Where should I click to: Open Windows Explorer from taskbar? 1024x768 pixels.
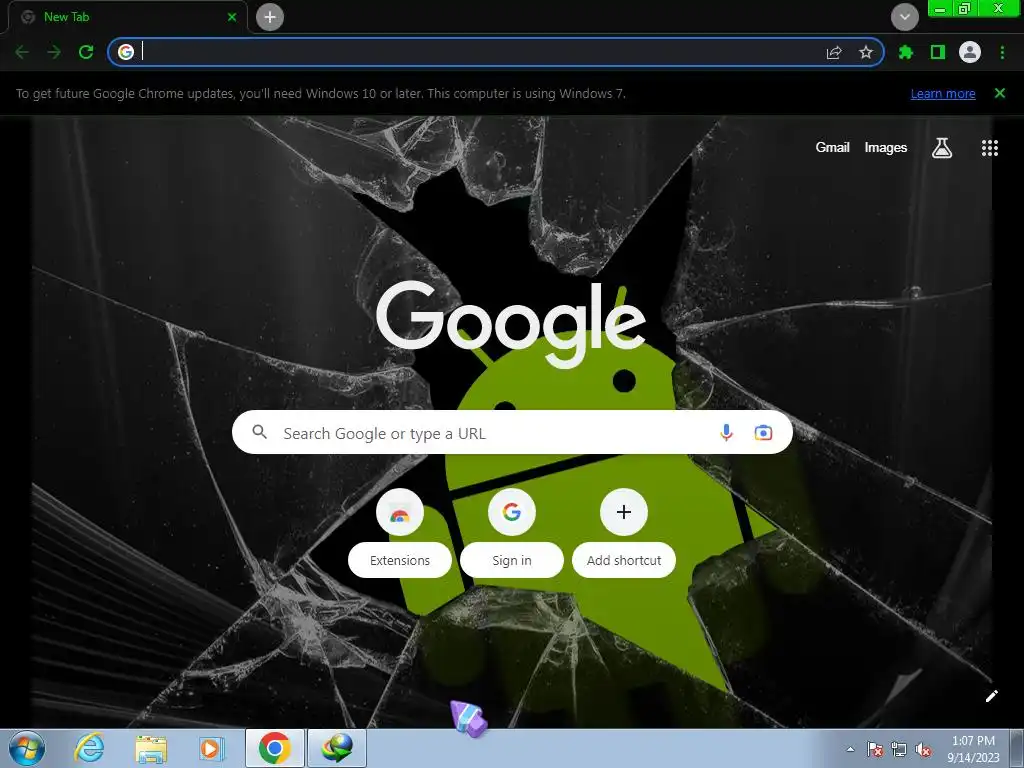150,748
